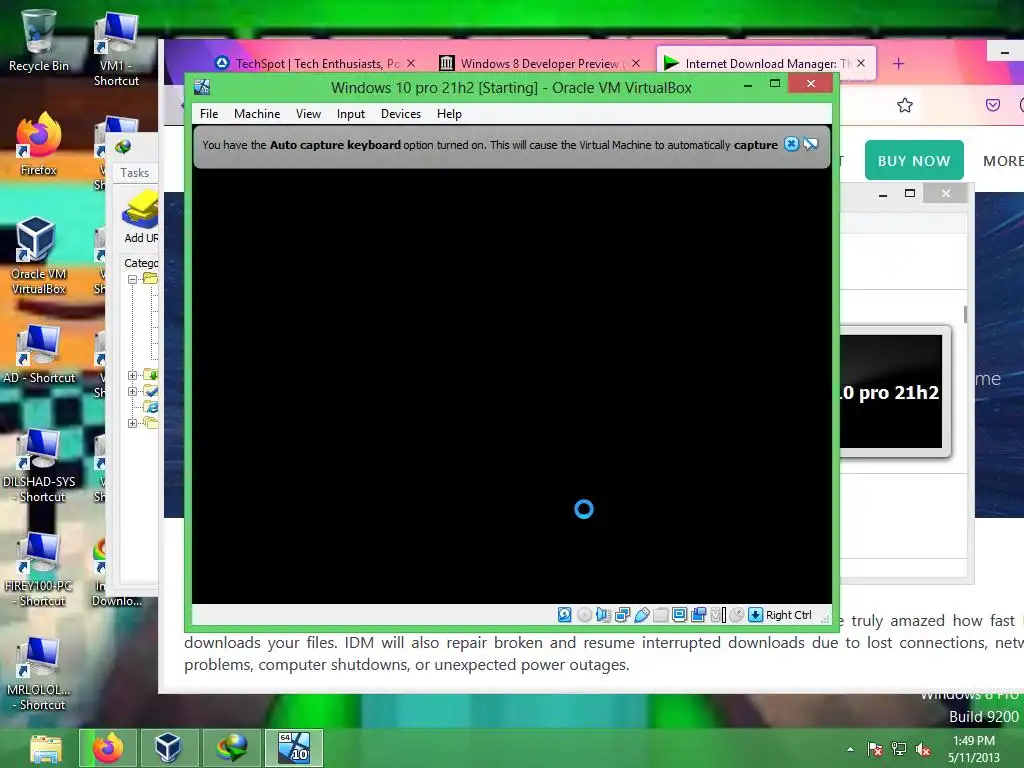Click the BUY NOW button
1024x768 pixels.
click(914, 160)
